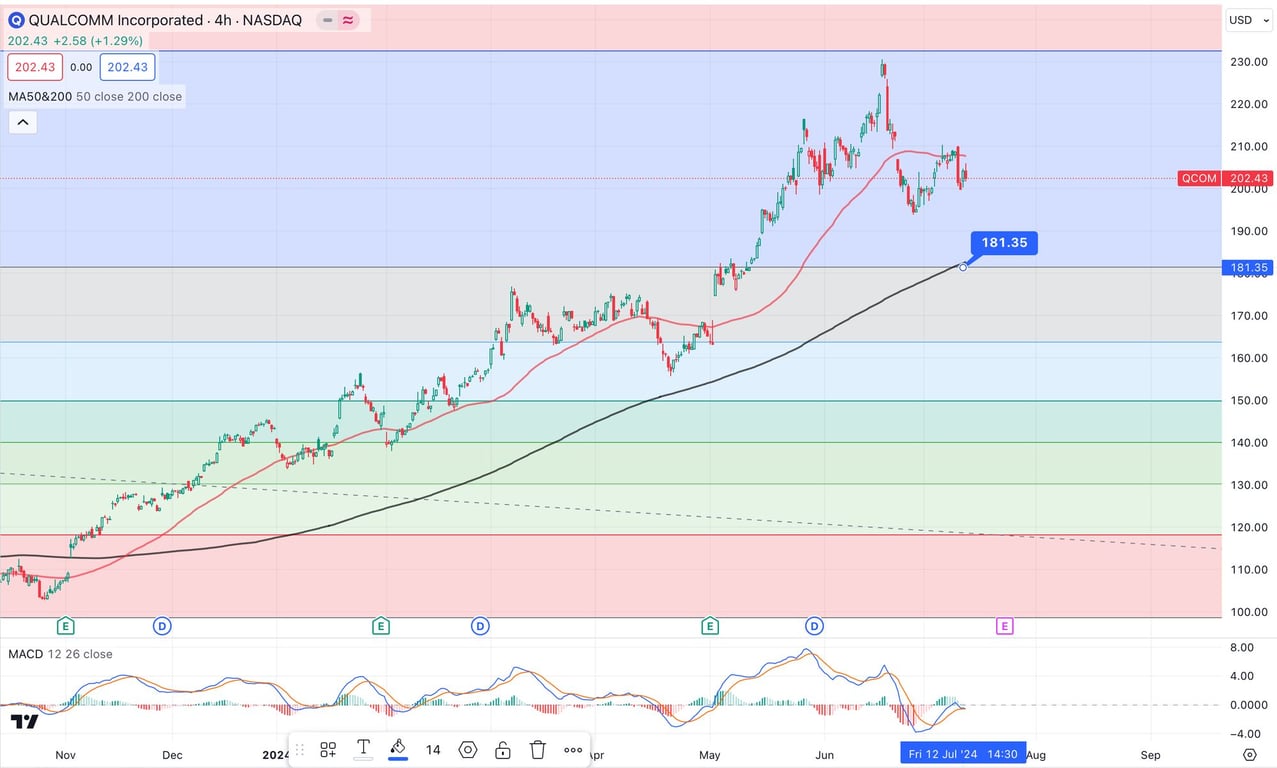The image size is (1277, 768).
Task: Open drawing settings hexagon icon
Action: pos(468,749)
